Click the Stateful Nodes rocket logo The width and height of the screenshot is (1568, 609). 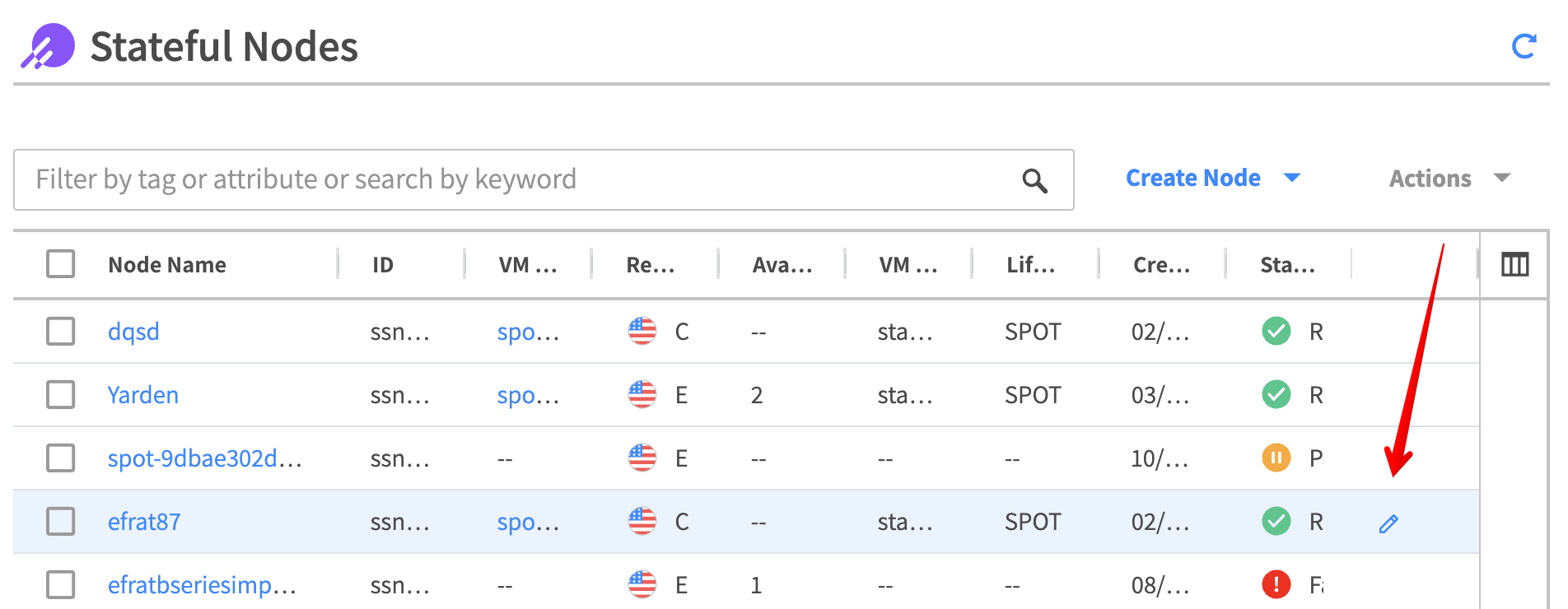click(x=48, y=47)
